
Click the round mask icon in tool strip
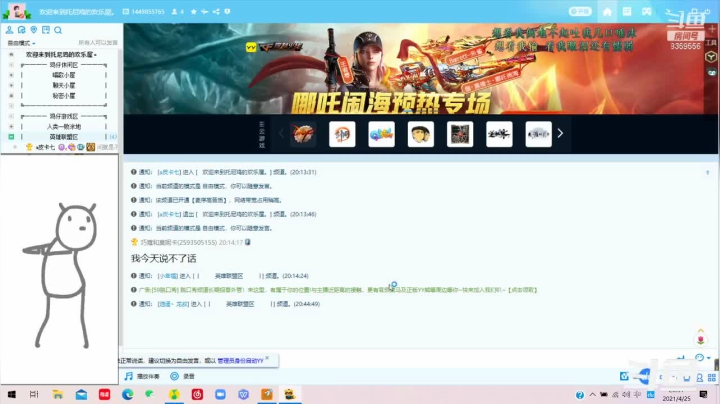(x=712, y=73)
